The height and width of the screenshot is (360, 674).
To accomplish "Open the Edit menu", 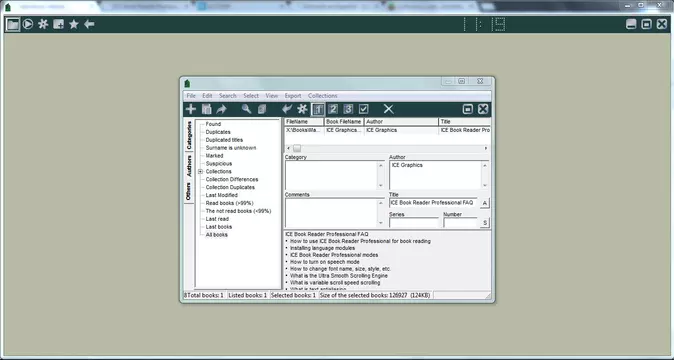I will pos(207,96).
